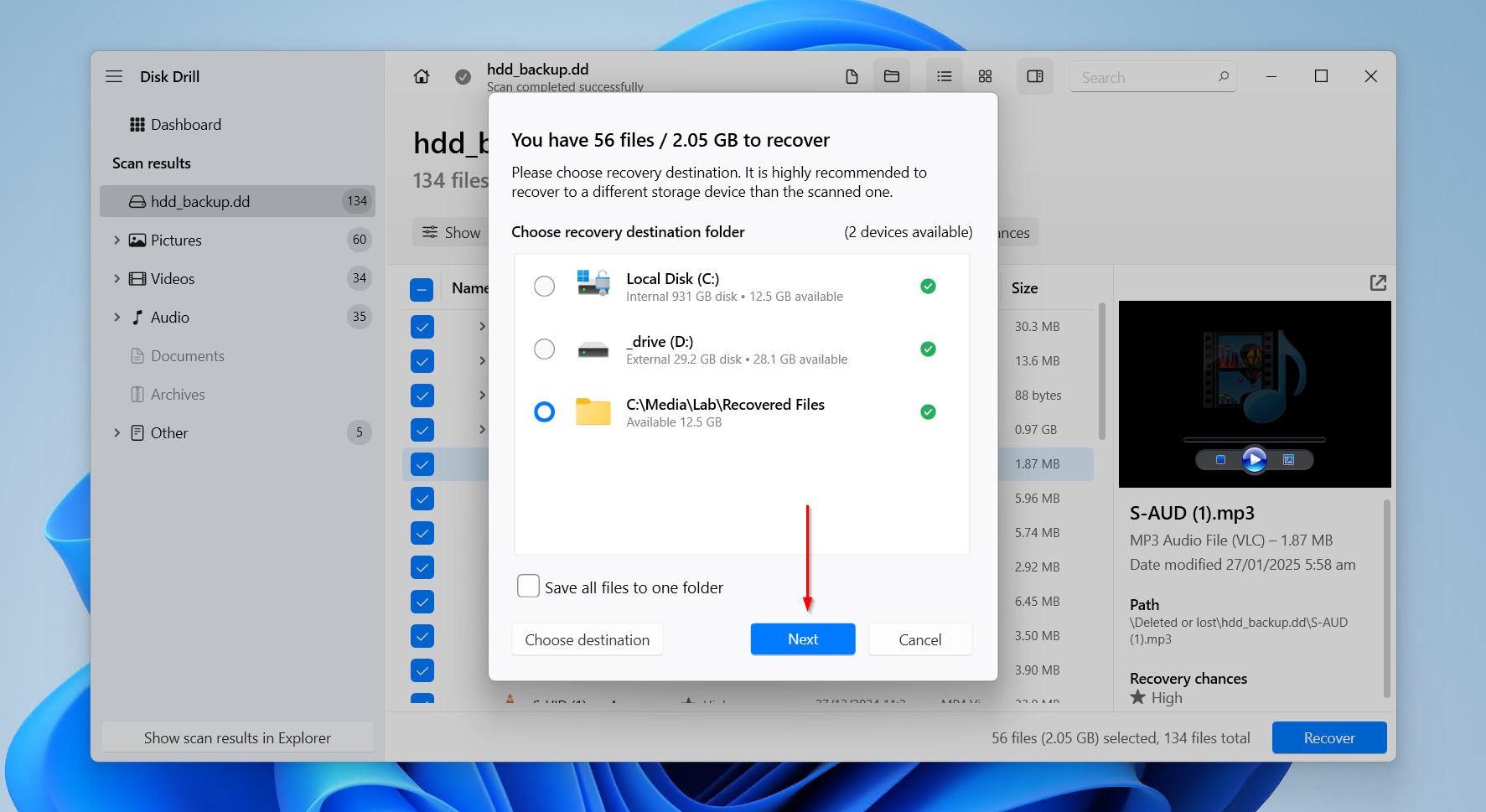Select Local Disk (C:) as recovery destination

(x=545, y=286)
